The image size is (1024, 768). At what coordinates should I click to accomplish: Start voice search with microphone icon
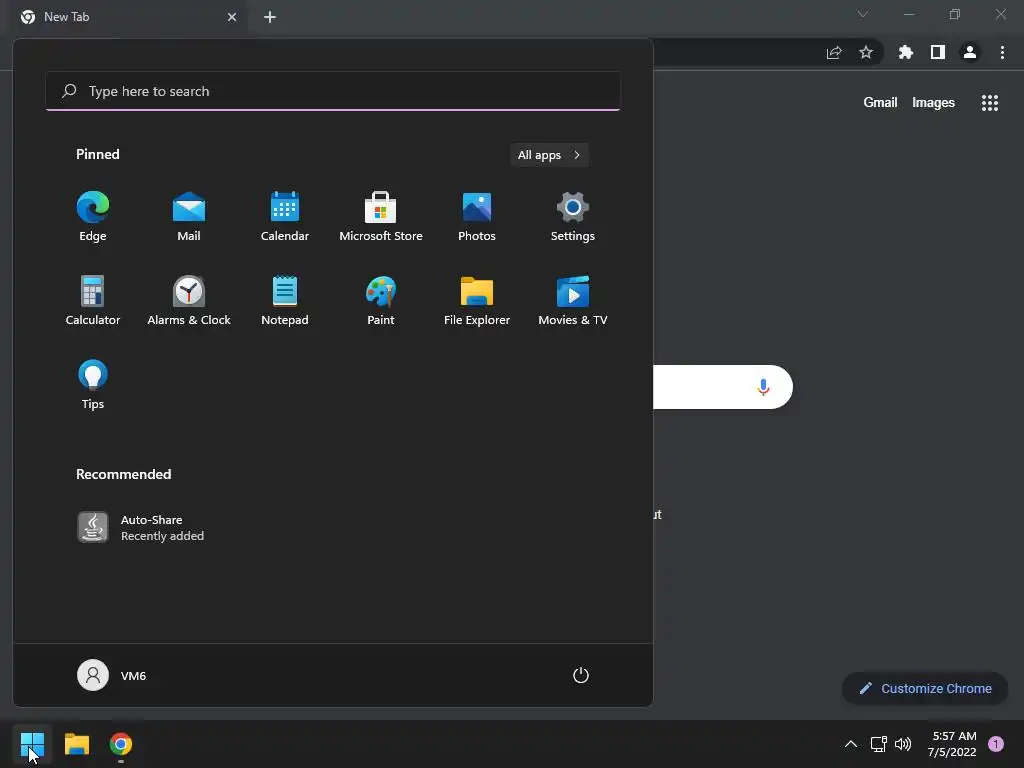tap(763, 387)
